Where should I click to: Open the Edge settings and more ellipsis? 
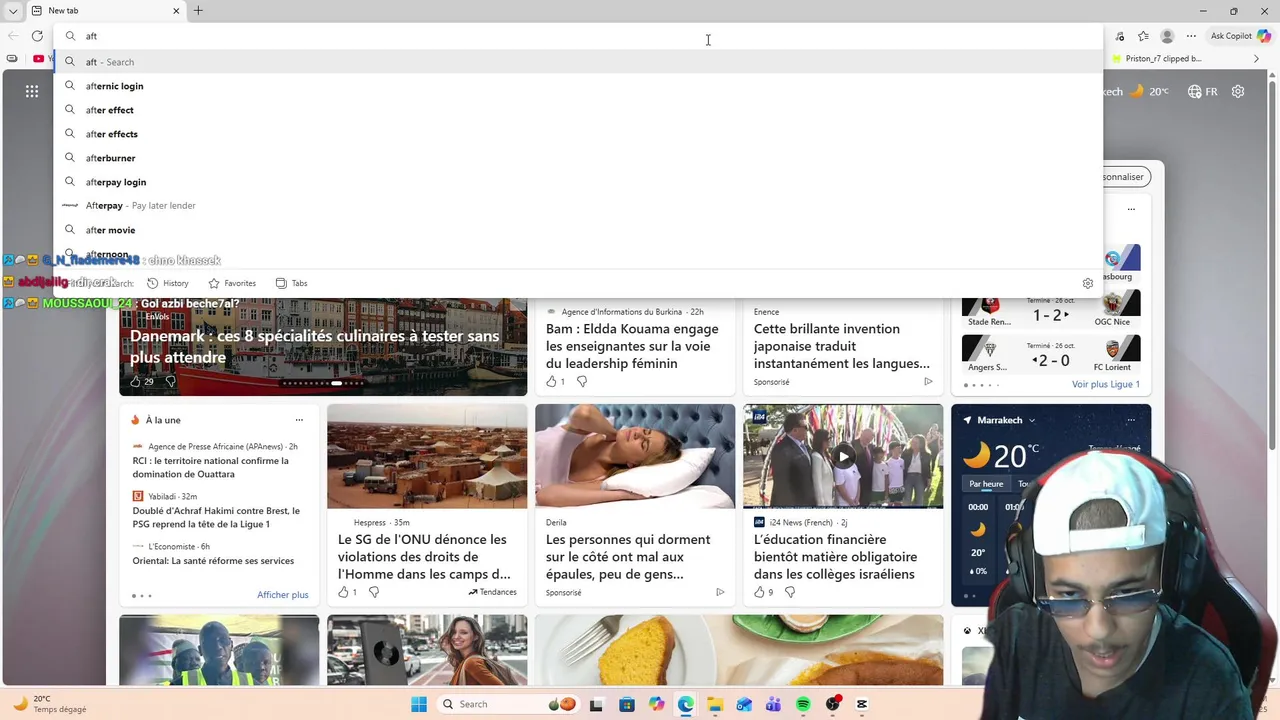pyautogui.click(x=1190, y=36)
